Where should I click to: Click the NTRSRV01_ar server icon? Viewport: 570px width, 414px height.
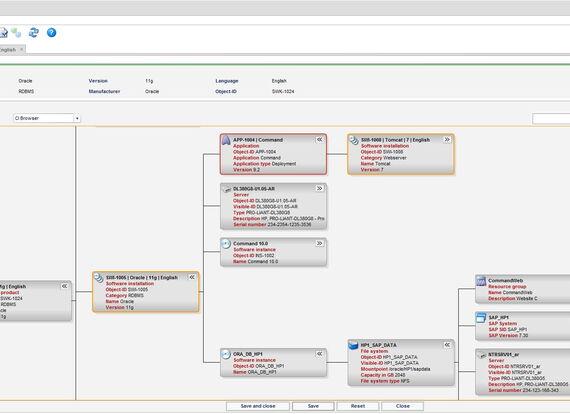[x=481, y=355]
